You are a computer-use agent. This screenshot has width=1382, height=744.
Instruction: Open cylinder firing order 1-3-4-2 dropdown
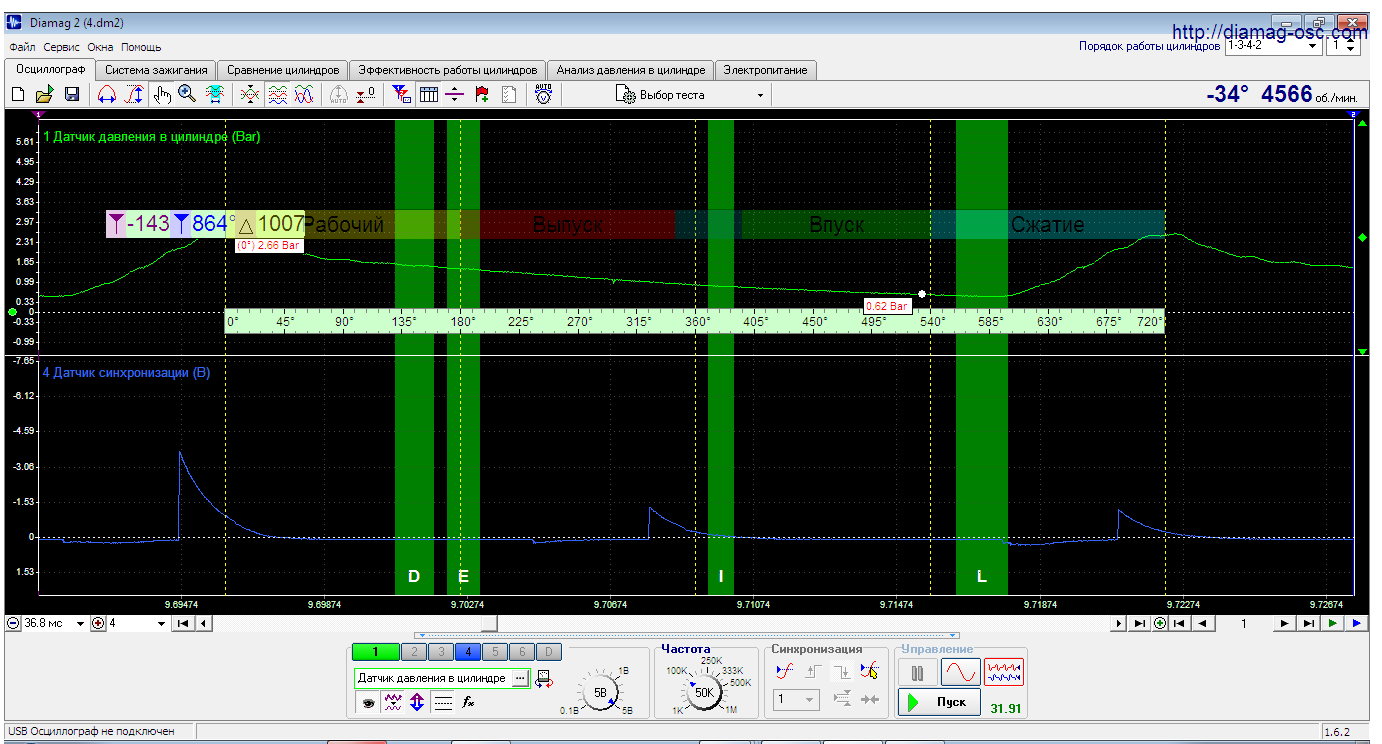coord(1272,45)
